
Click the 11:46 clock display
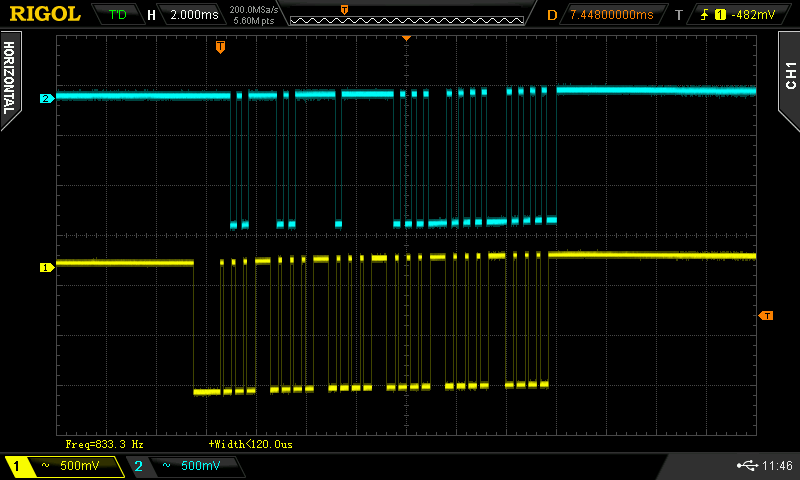point(777,465)
